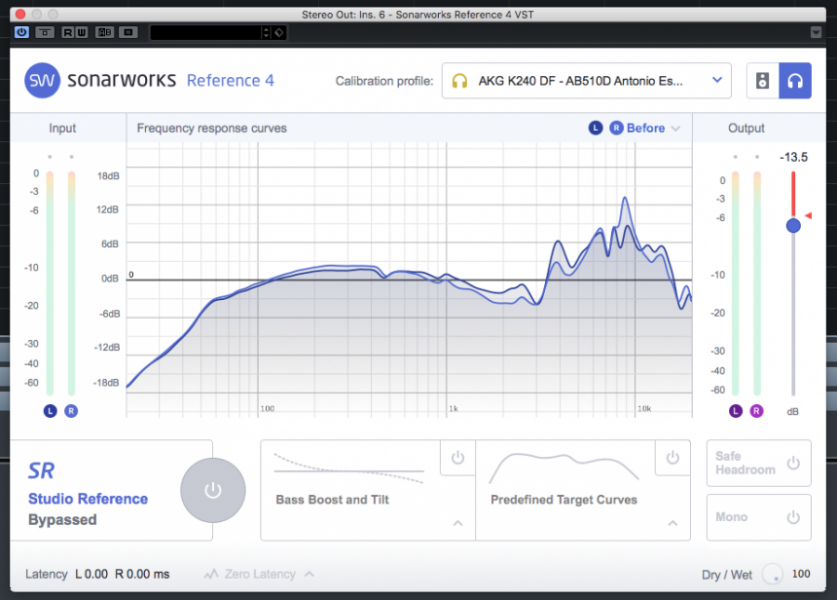Click the output R channel badge
837x600 pixels.
click(x=756, y=410)
